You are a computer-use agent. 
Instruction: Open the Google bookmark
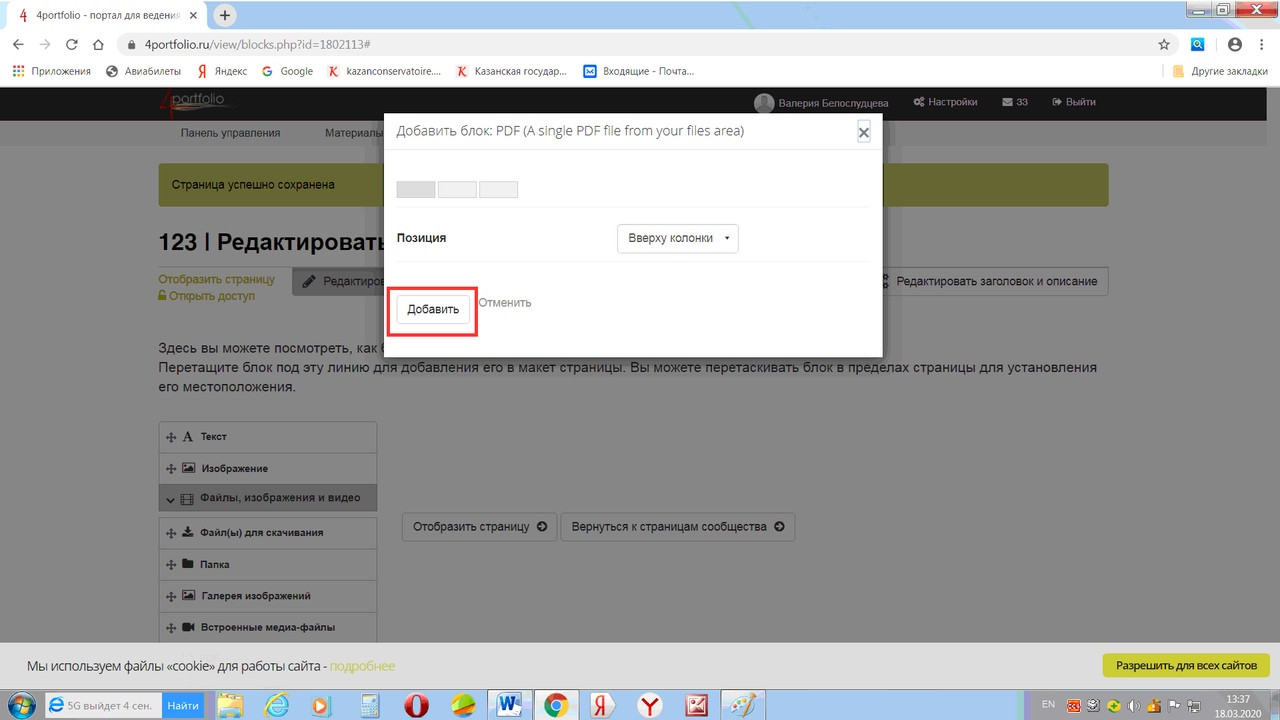click(x=287, y=71)
